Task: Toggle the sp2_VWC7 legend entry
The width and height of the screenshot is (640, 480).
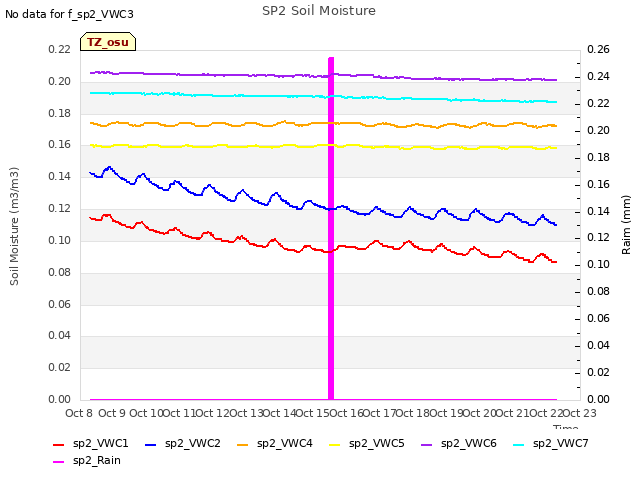Action: pyautogui.click(x=551, y=443)
